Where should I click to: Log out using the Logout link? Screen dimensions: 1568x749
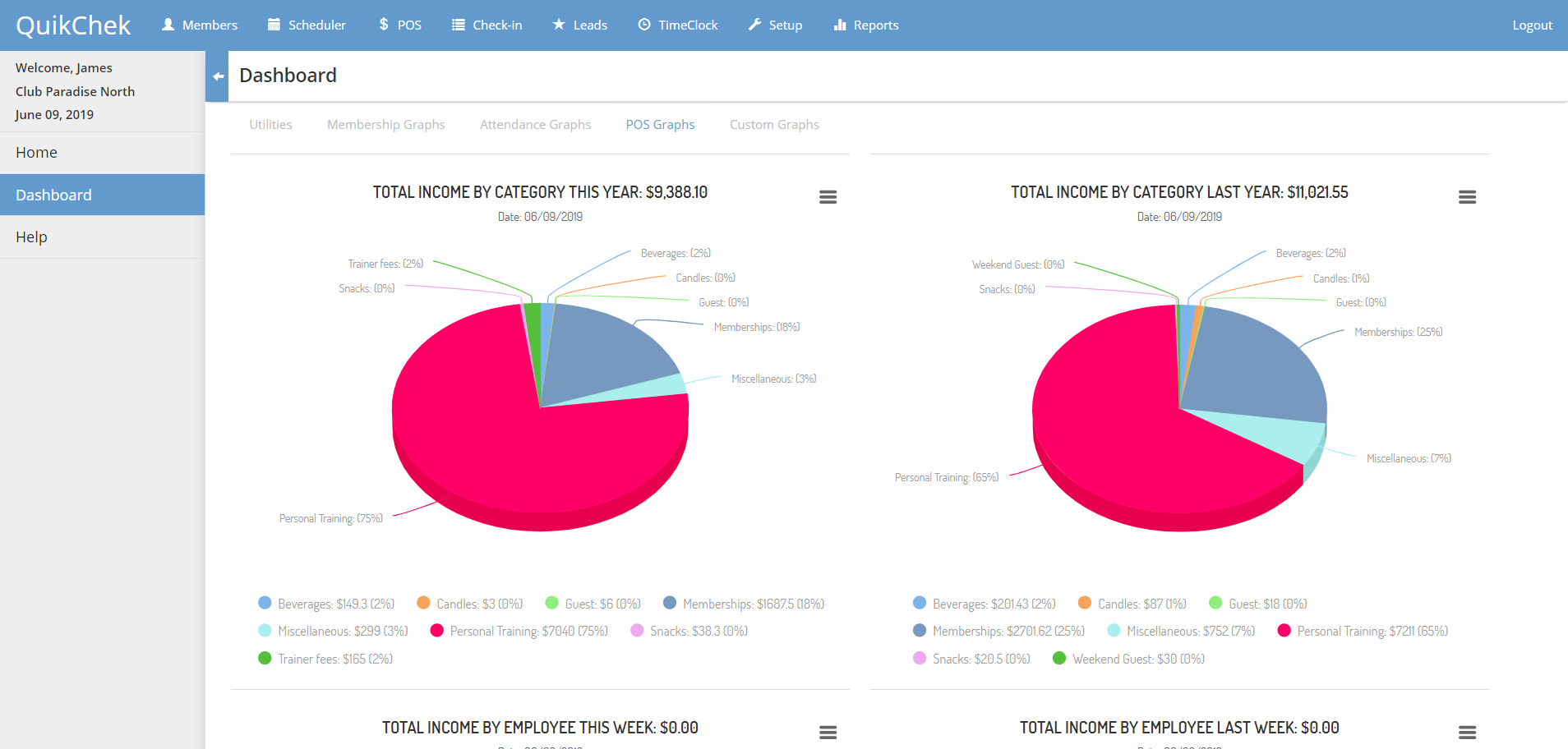pyautogui.click(x=1532, y=25)
